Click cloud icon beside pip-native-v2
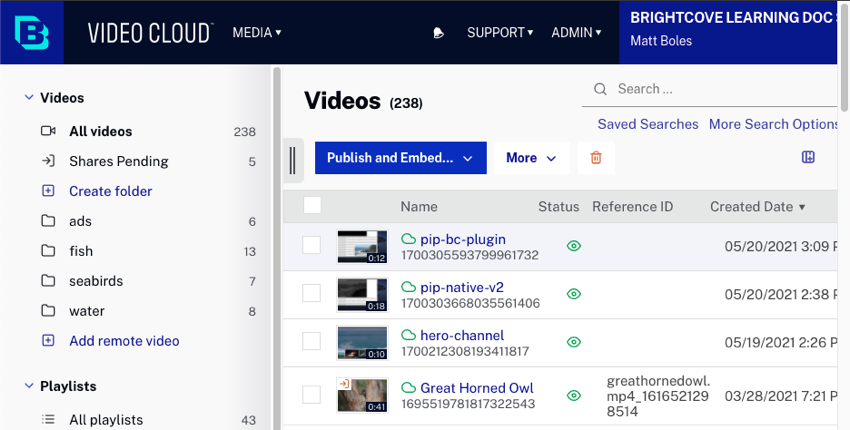The image size is (850, 430). (x=408, y=287)
